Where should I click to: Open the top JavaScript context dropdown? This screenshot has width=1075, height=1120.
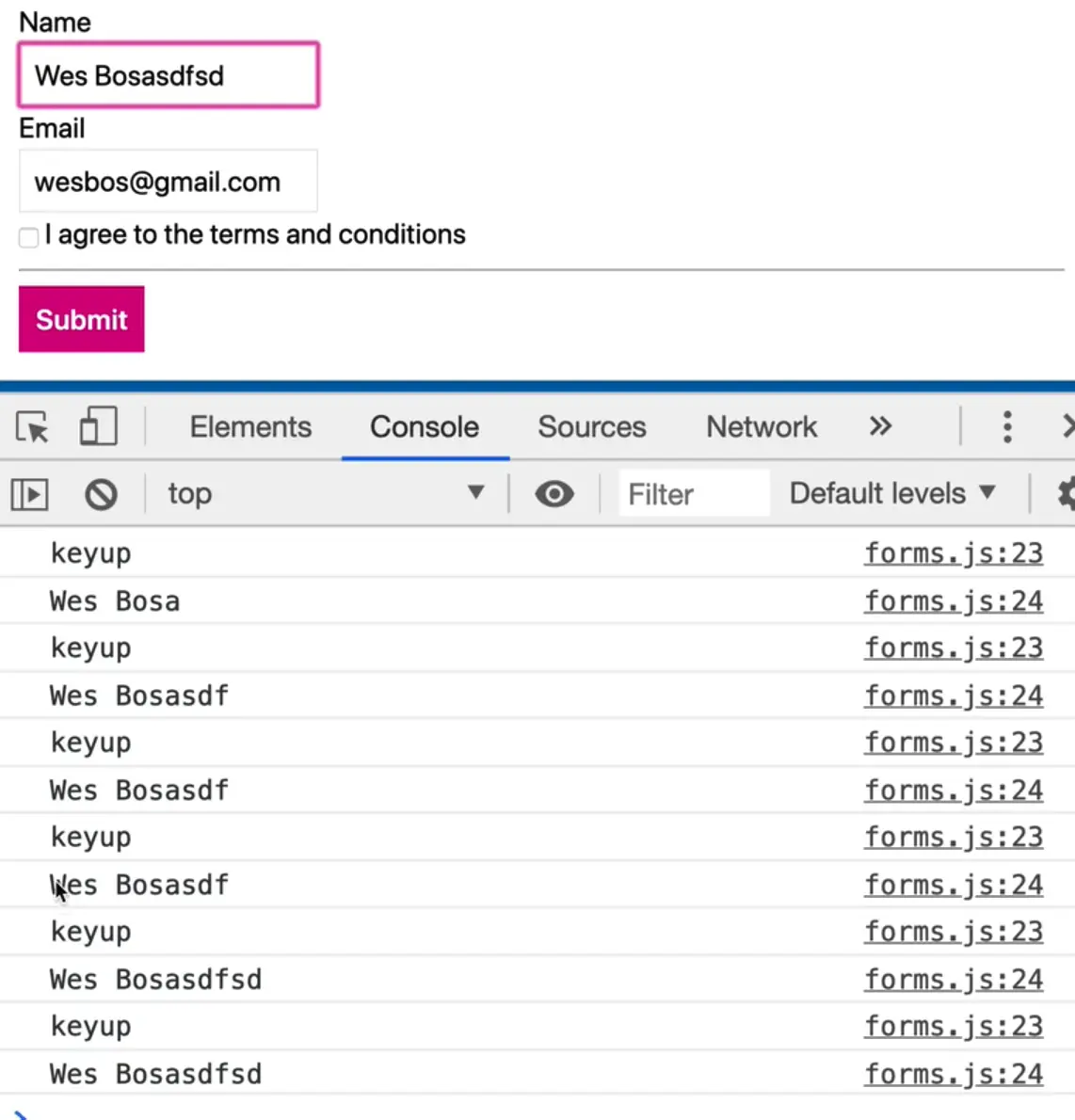click(325, 494)
